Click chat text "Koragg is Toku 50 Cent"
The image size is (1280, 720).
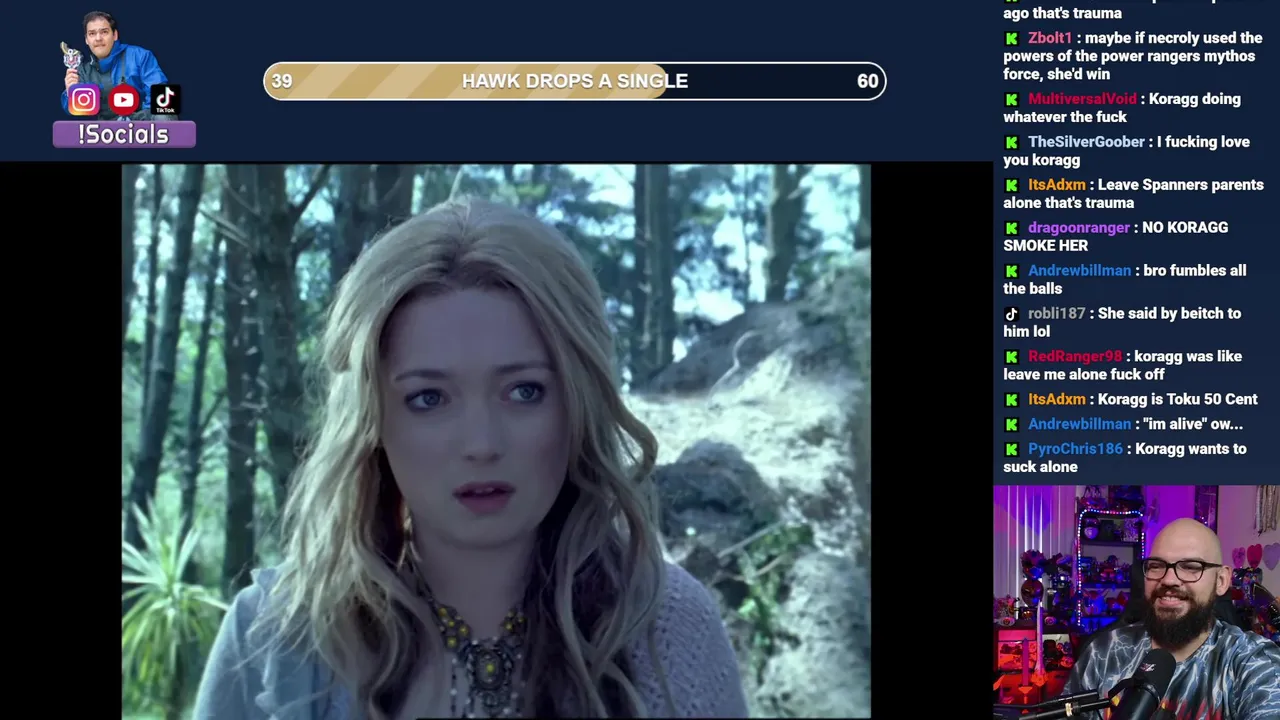(1178, 399)
